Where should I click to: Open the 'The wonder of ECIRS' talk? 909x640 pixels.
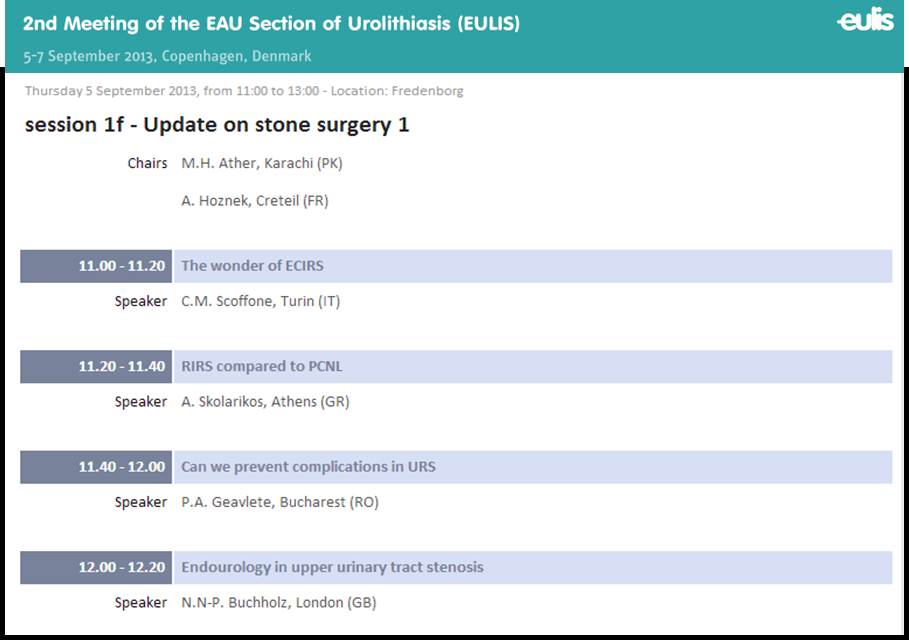click(532, 266)
